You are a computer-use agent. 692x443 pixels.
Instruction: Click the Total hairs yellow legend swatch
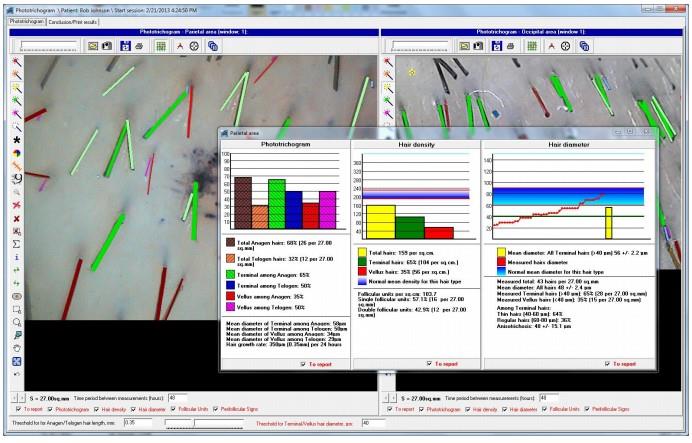[362, 252]
